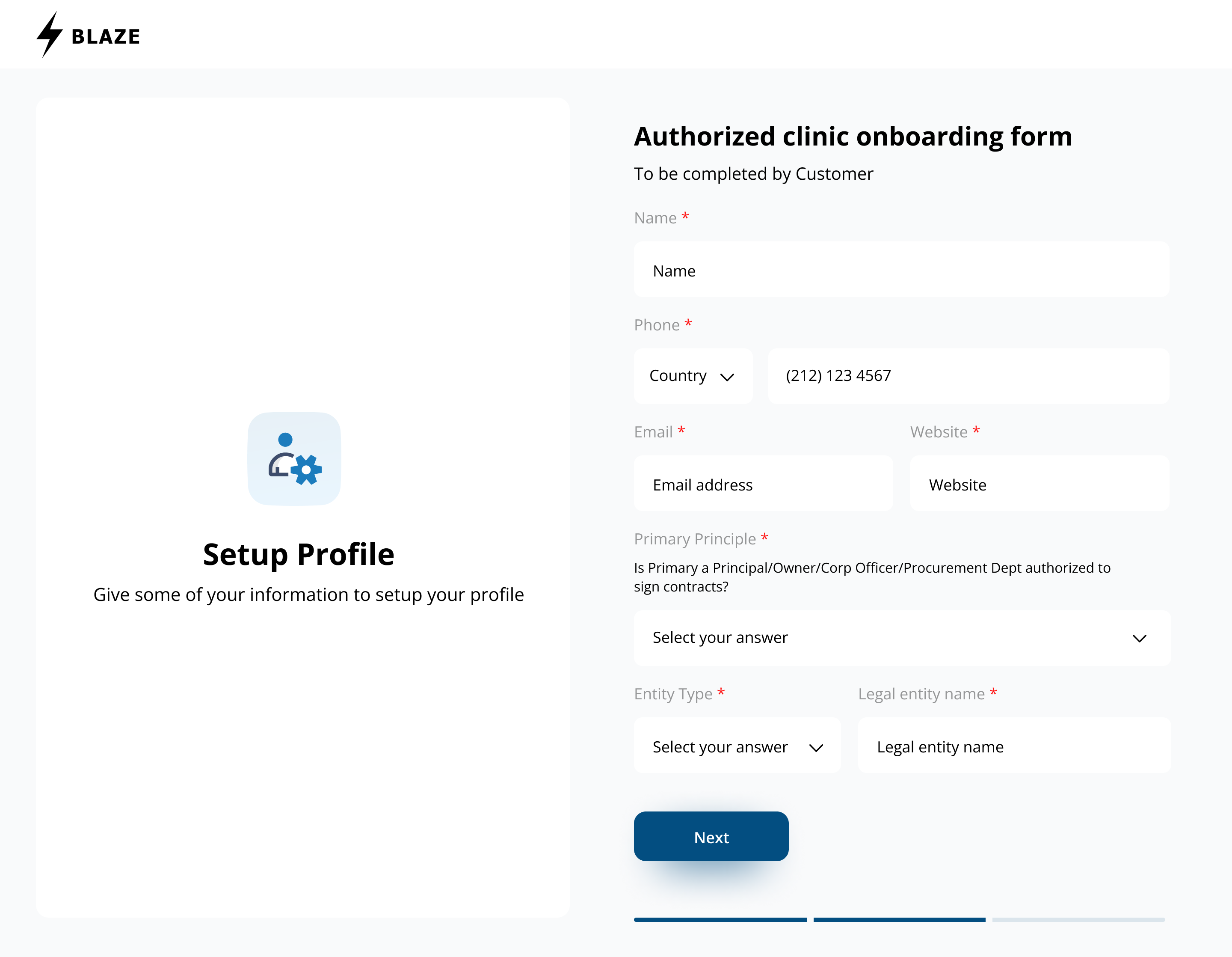
Task: Click the second progress step bar
Action: pos(899,920)
